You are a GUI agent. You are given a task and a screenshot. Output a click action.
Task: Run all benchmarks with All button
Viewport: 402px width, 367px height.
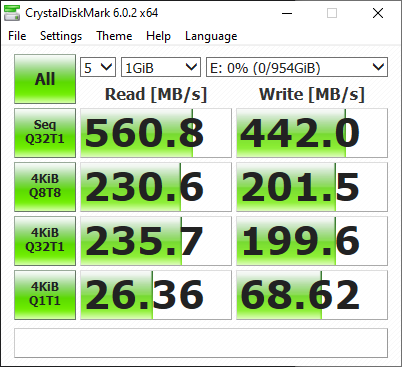coord(45,79)
